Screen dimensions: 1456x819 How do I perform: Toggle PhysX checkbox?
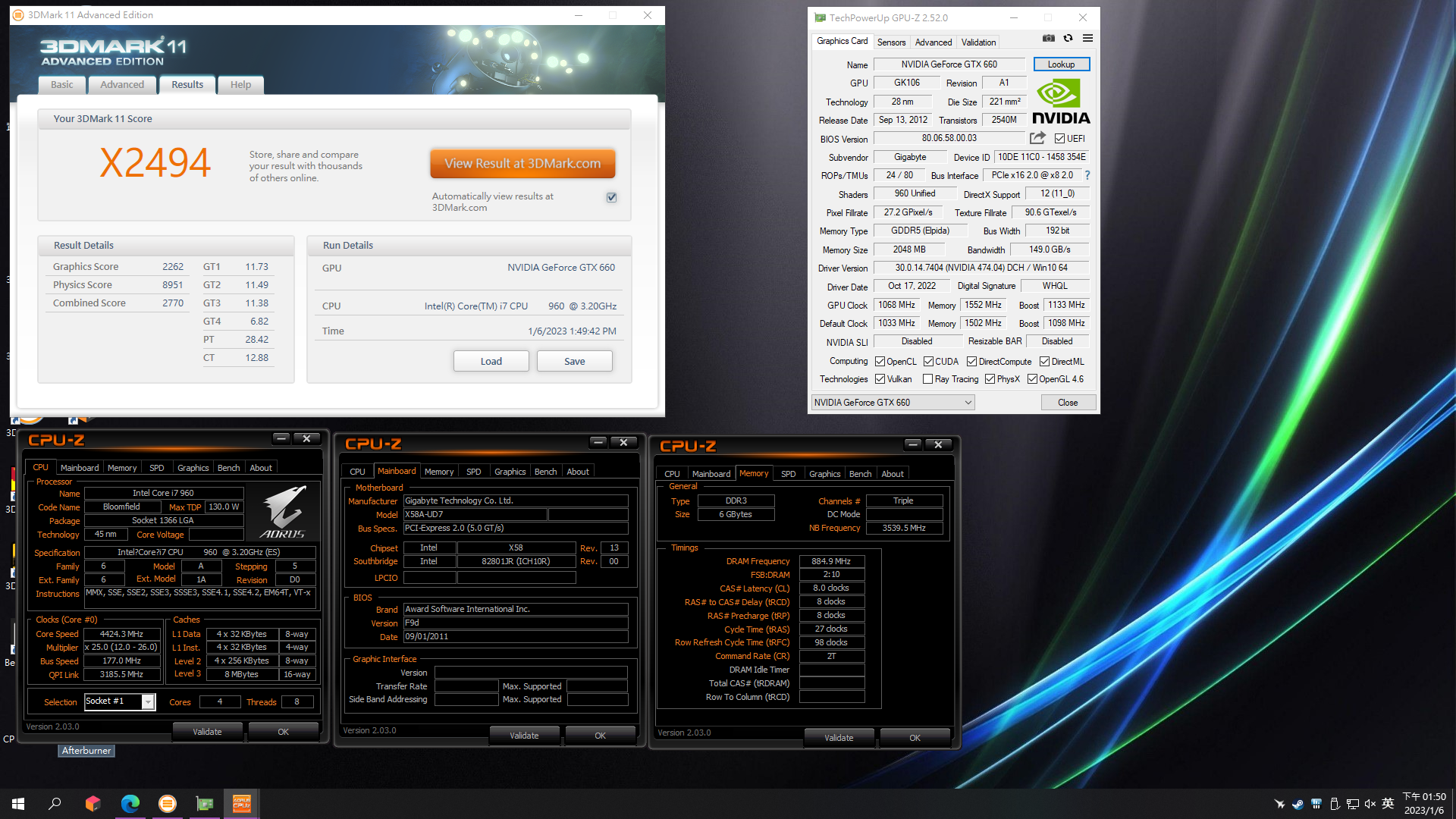click(990, 379)
